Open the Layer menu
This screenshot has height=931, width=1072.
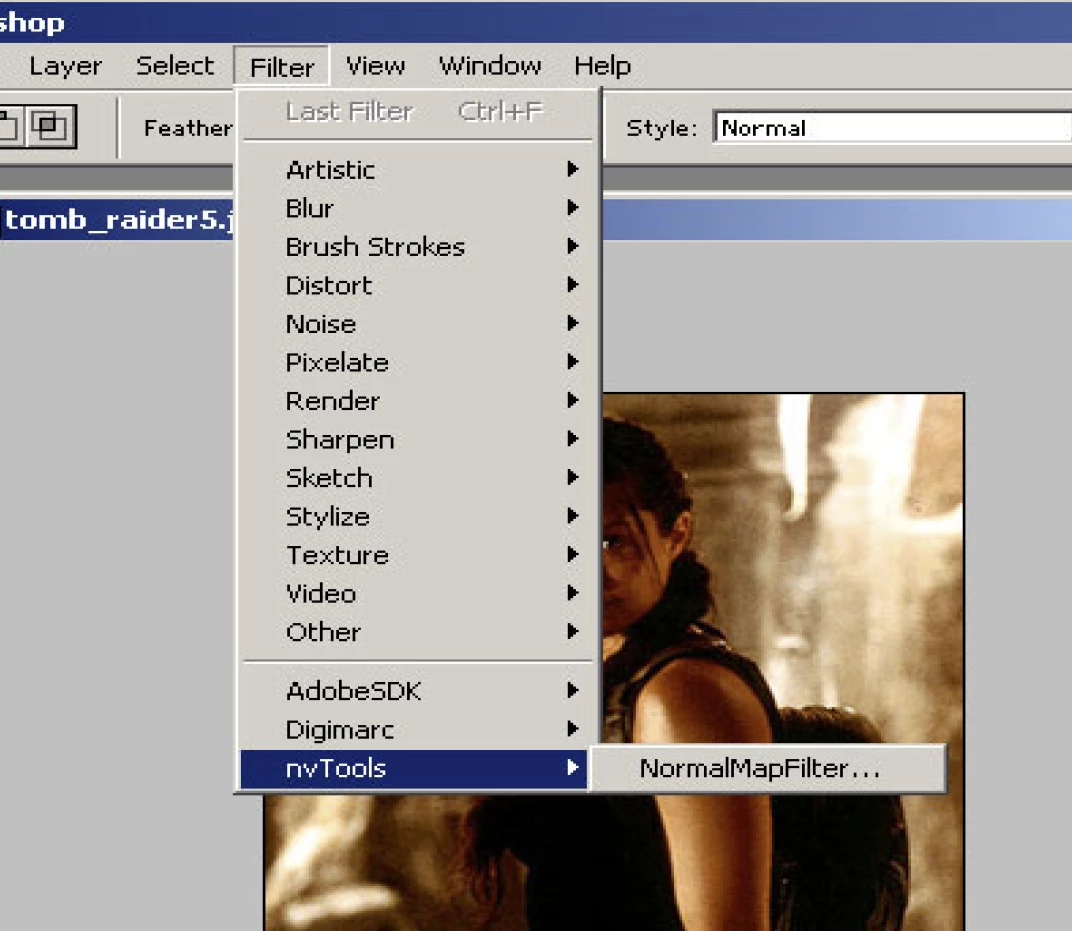click(x=66, y=66)
